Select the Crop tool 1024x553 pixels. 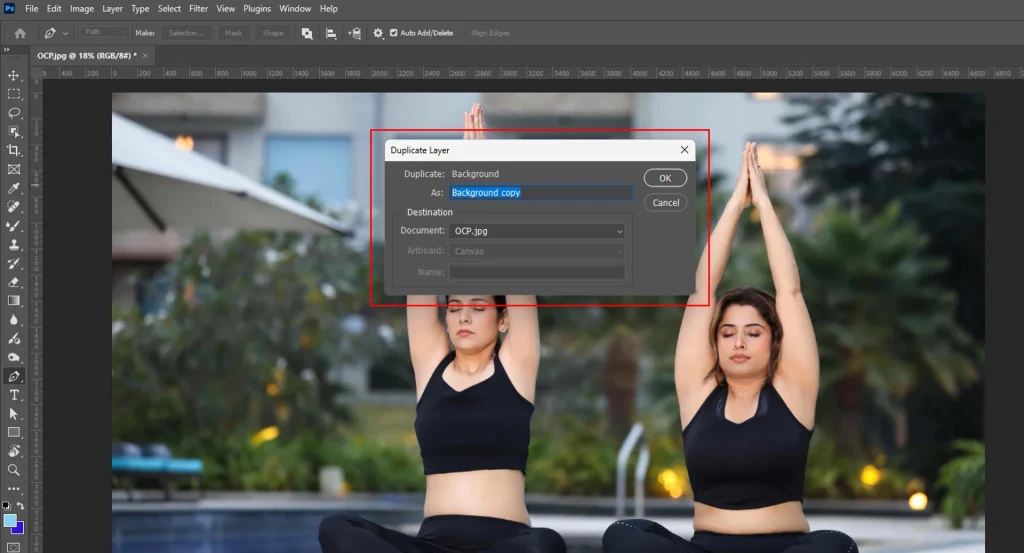point(14,150)
